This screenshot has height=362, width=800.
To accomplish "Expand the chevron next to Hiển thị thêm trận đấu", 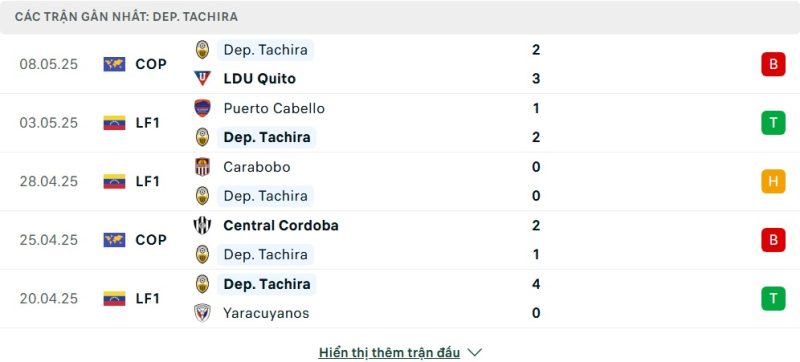I will [474, 352].
